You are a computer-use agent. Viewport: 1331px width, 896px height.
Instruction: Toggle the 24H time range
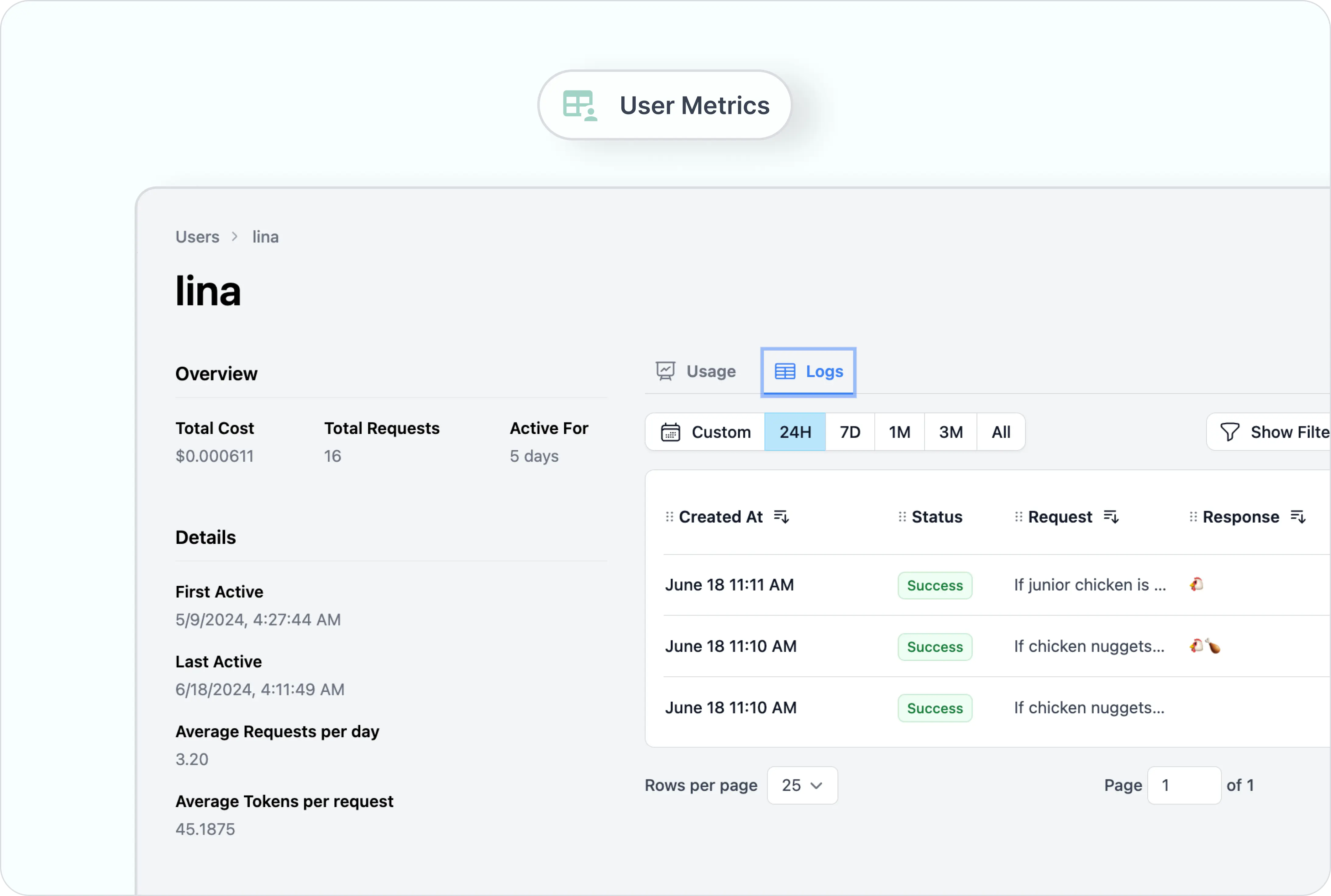[795, 432]
